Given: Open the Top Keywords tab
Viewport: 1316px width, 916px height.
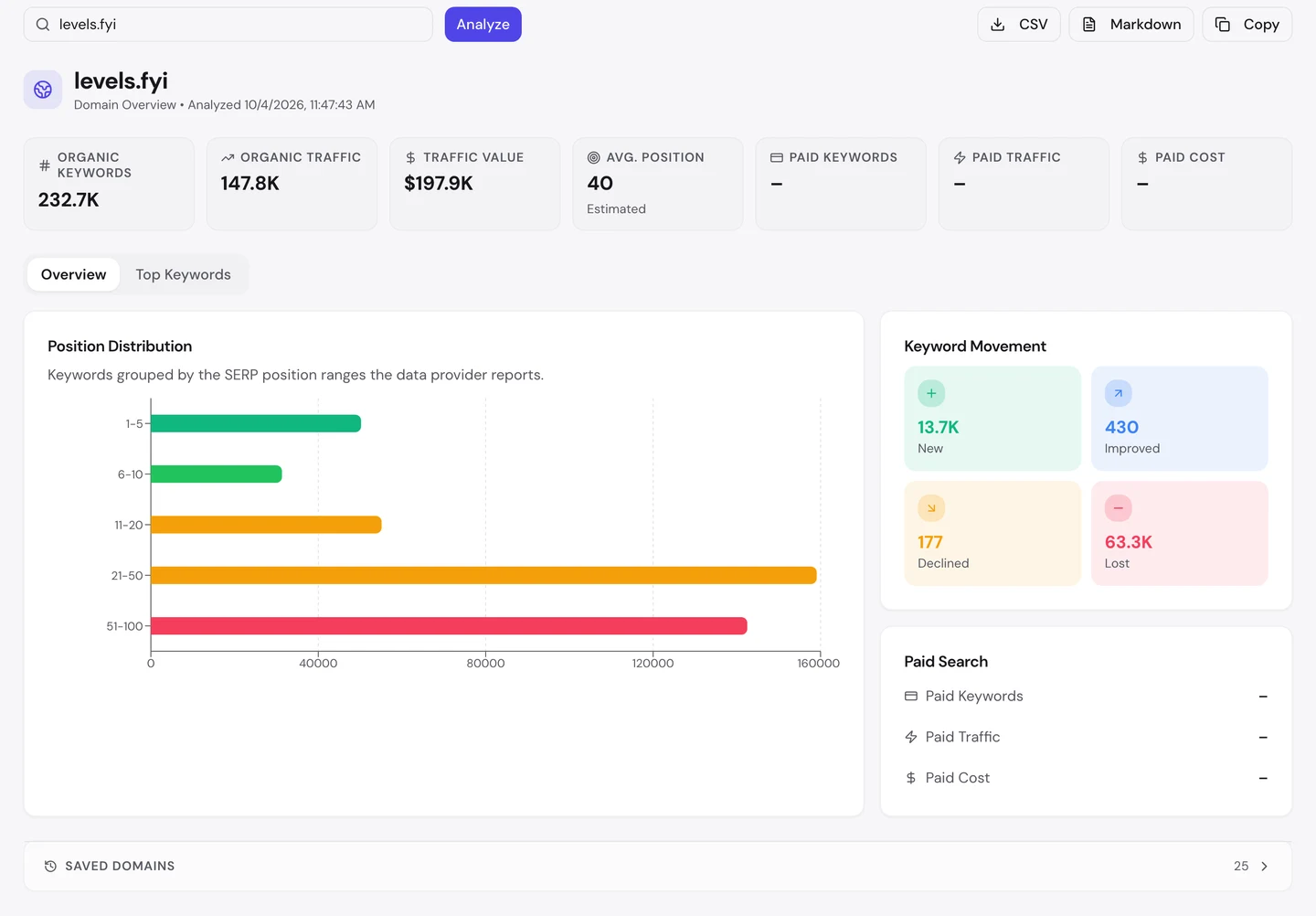Looking at the screenshot, I should pyautogui.click(x=184, y=274).
